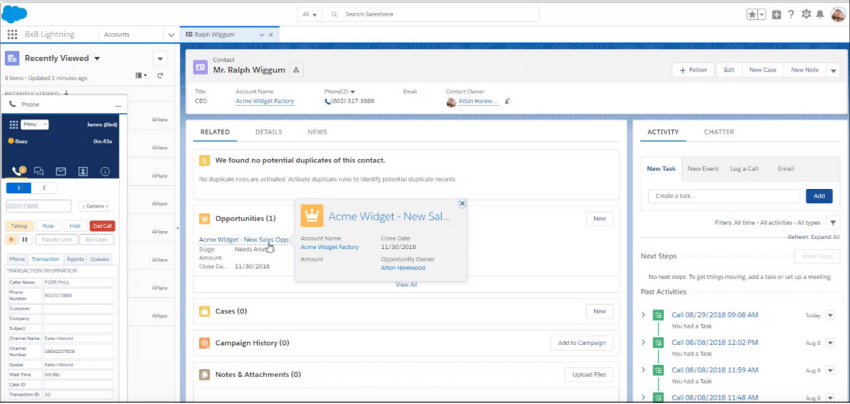
Task: Click the Search Salesforce field
Action: tap(431, 14)
